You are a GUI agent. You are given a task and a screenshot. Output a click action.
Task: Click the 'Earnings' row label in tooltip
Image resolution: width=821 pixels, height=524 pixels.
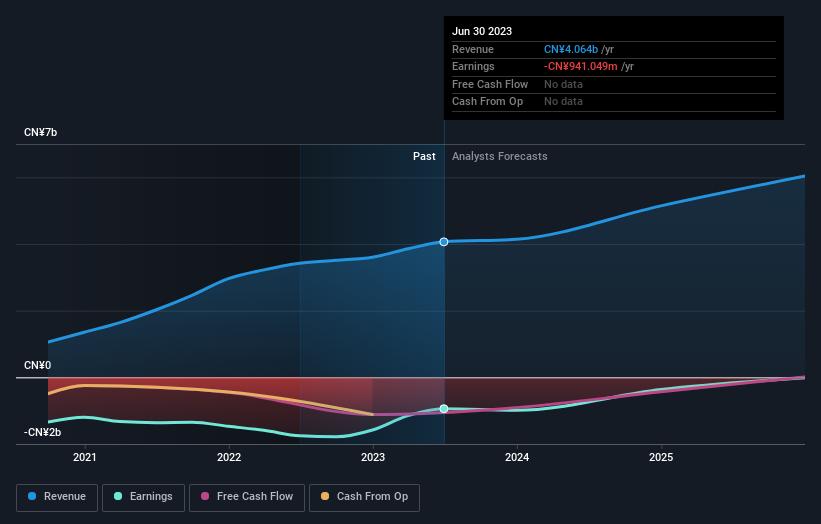[473, 66]
